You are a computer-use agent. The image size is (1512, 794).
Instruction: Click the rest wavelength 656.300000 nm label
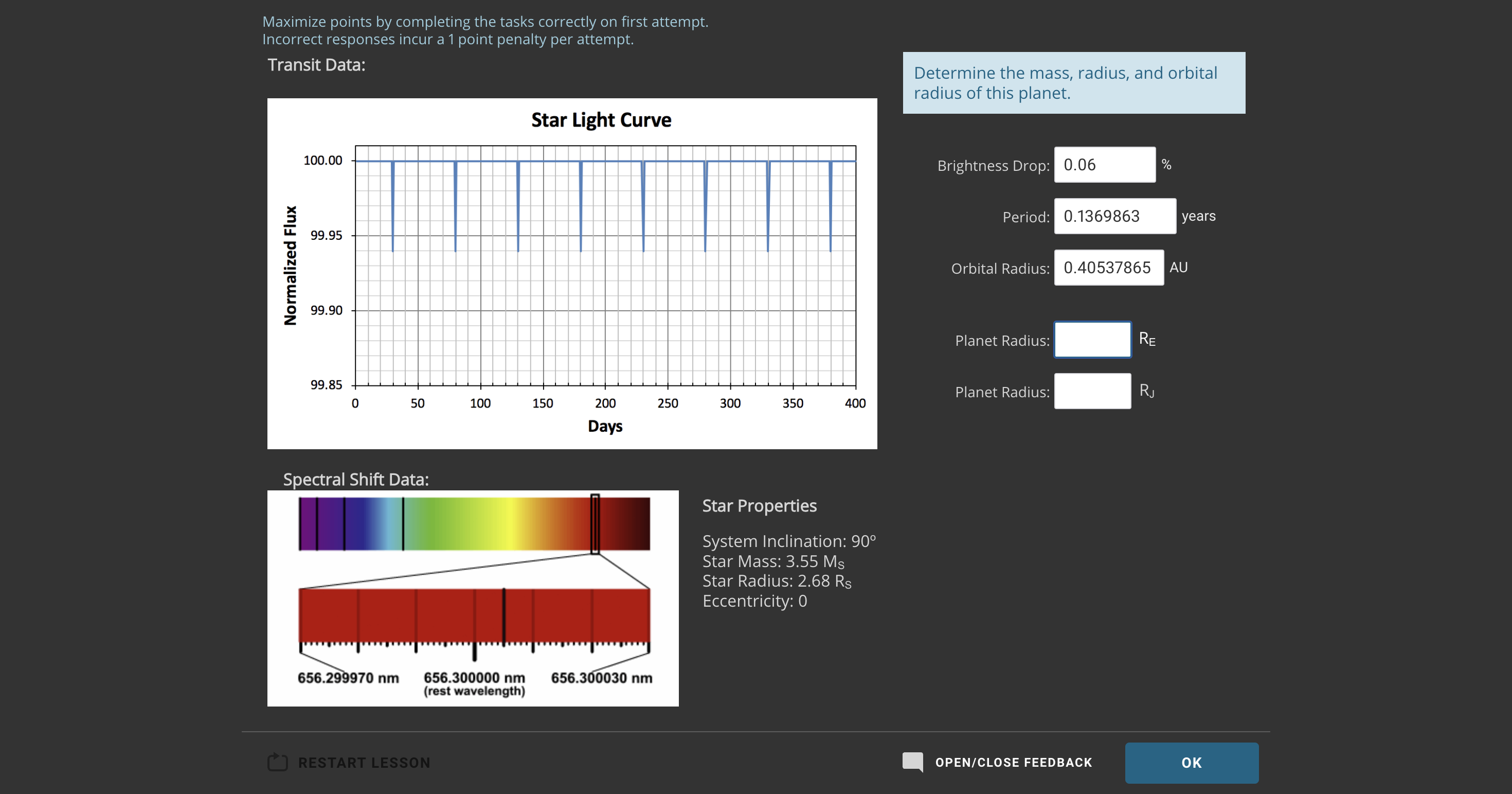(474, 678)
